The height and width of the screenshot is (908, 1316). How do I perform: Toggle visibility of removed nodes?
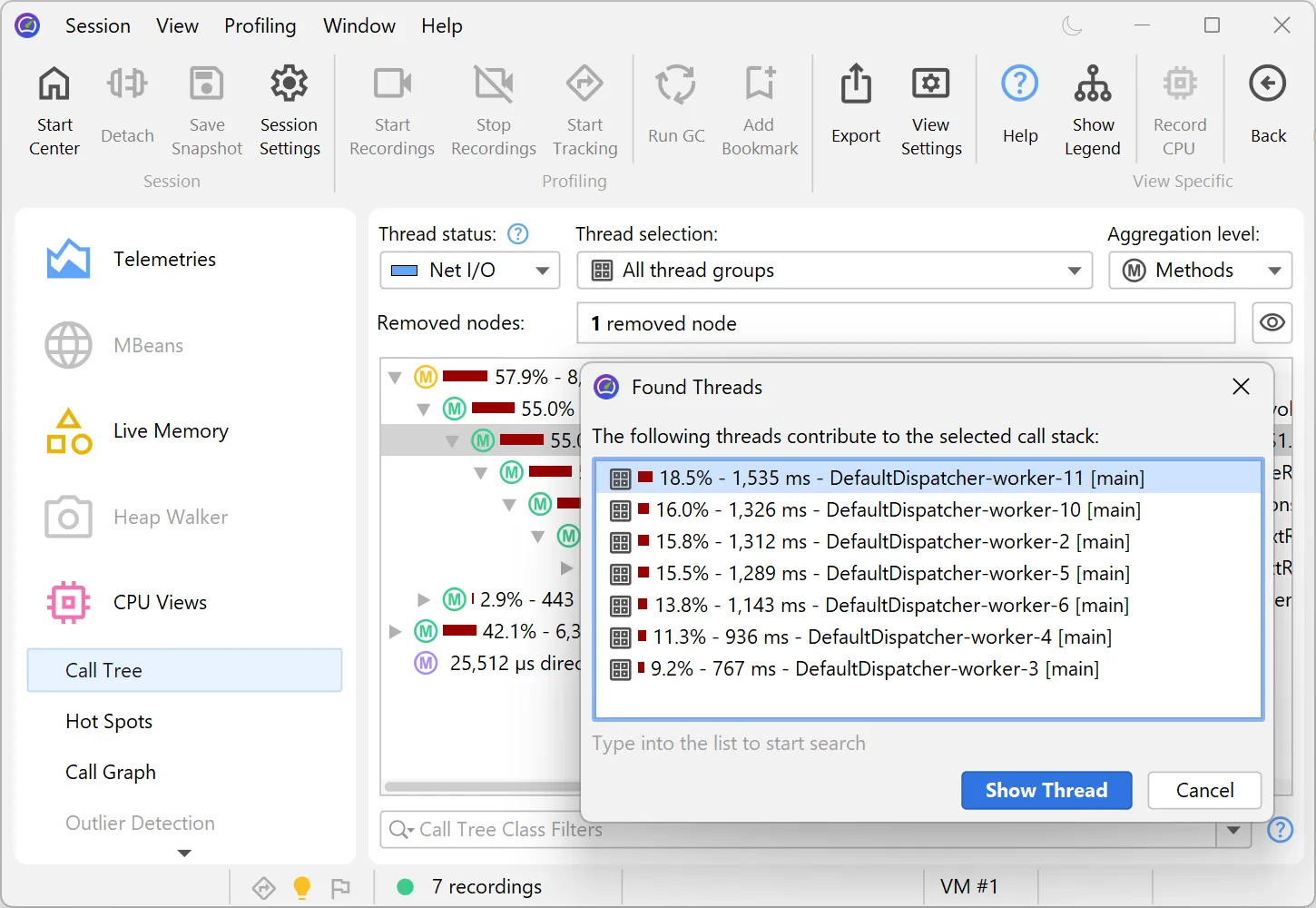click(x=1272, y=322)
